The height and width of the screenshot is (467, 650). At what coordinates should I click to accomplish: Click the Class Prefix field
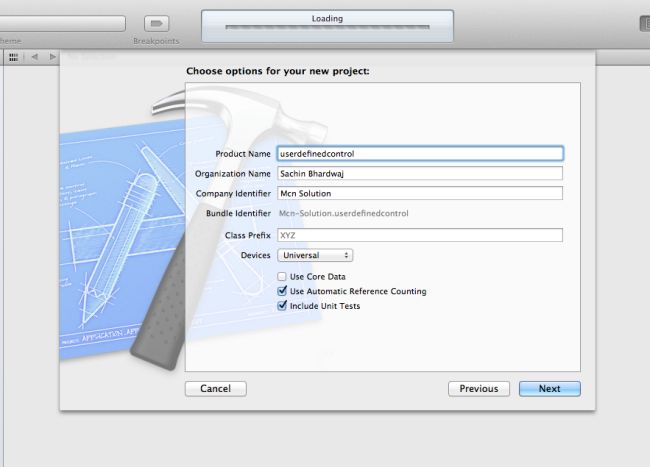click(420, 235)
